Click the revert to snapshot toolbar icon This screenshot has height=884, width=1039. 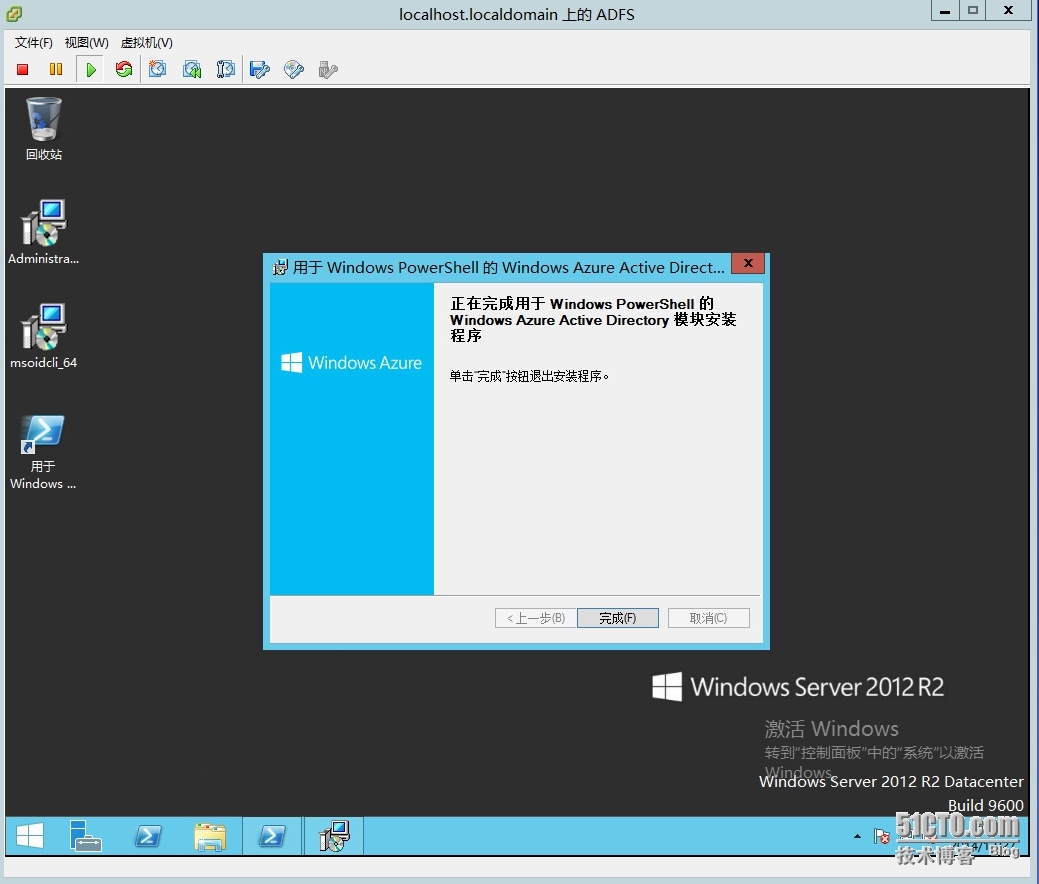[191, 69]
